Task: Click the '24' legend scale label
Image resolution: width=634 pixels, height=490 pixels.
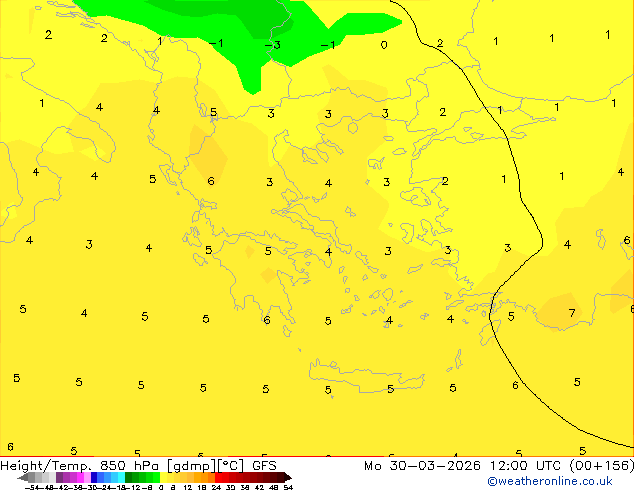Action: [x=216, y=487]
